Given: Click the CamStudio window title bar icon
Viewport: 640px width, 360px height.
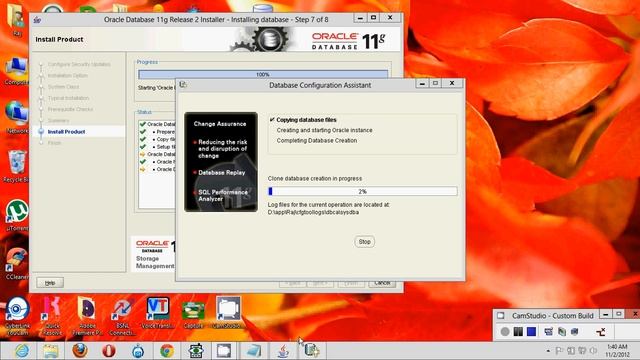Looking at the screenshot, I should click(501, 316).
